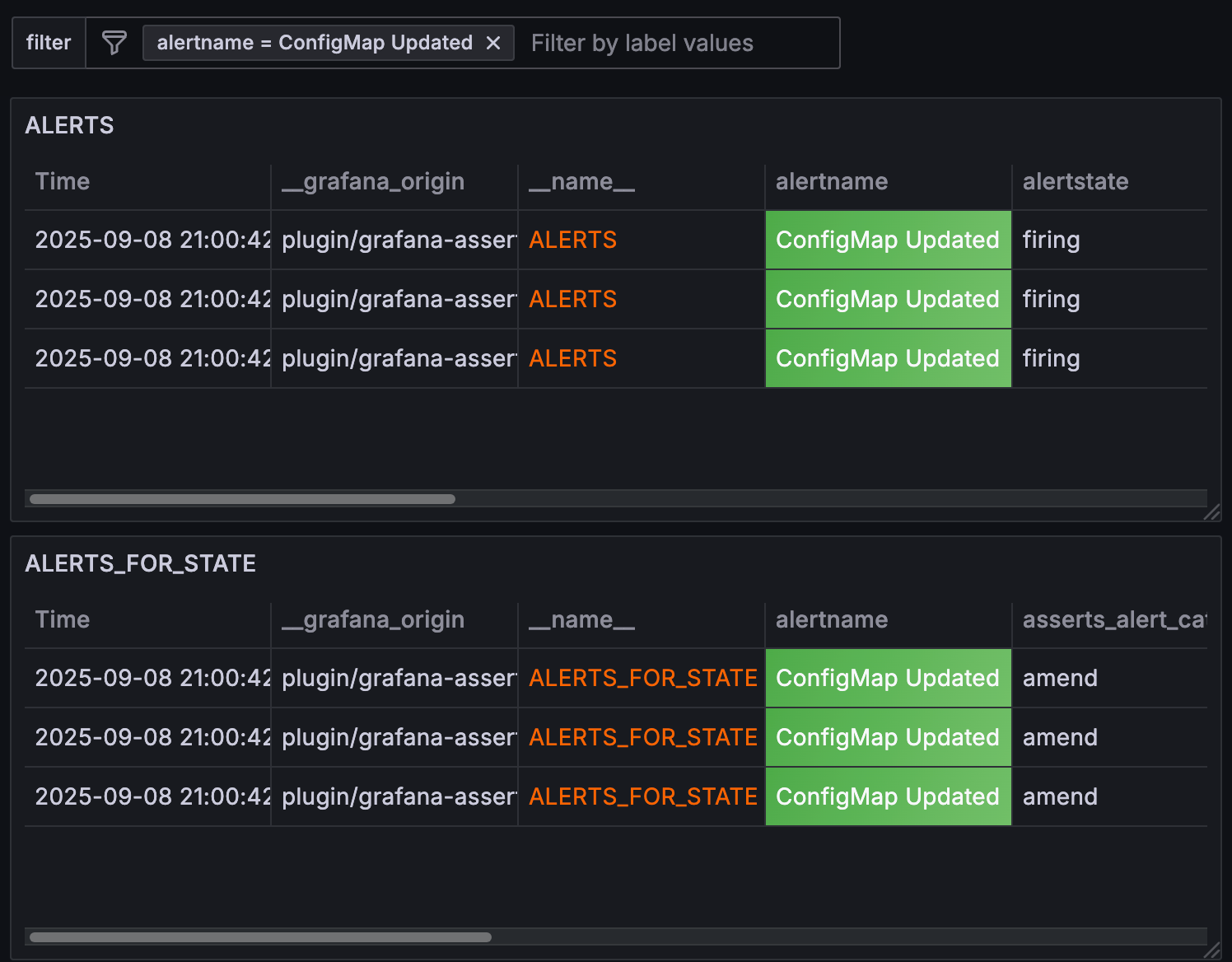Remove the alertname ConfigMap Updated filter
The height and width of the screenshot is (962, 1232).
[493, 43]
